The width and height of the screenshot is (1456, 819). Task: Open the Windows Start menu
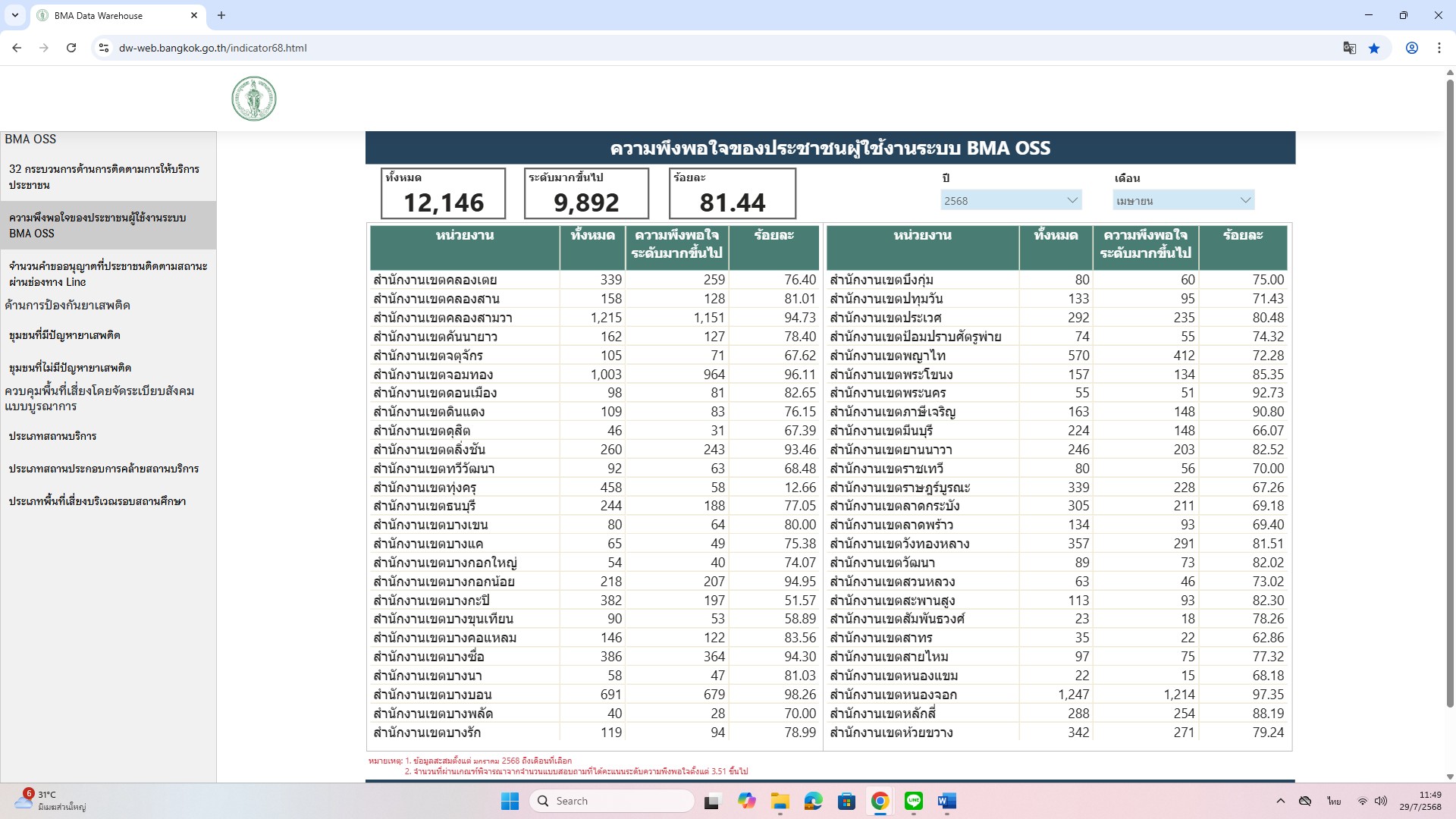pos(510,801)
